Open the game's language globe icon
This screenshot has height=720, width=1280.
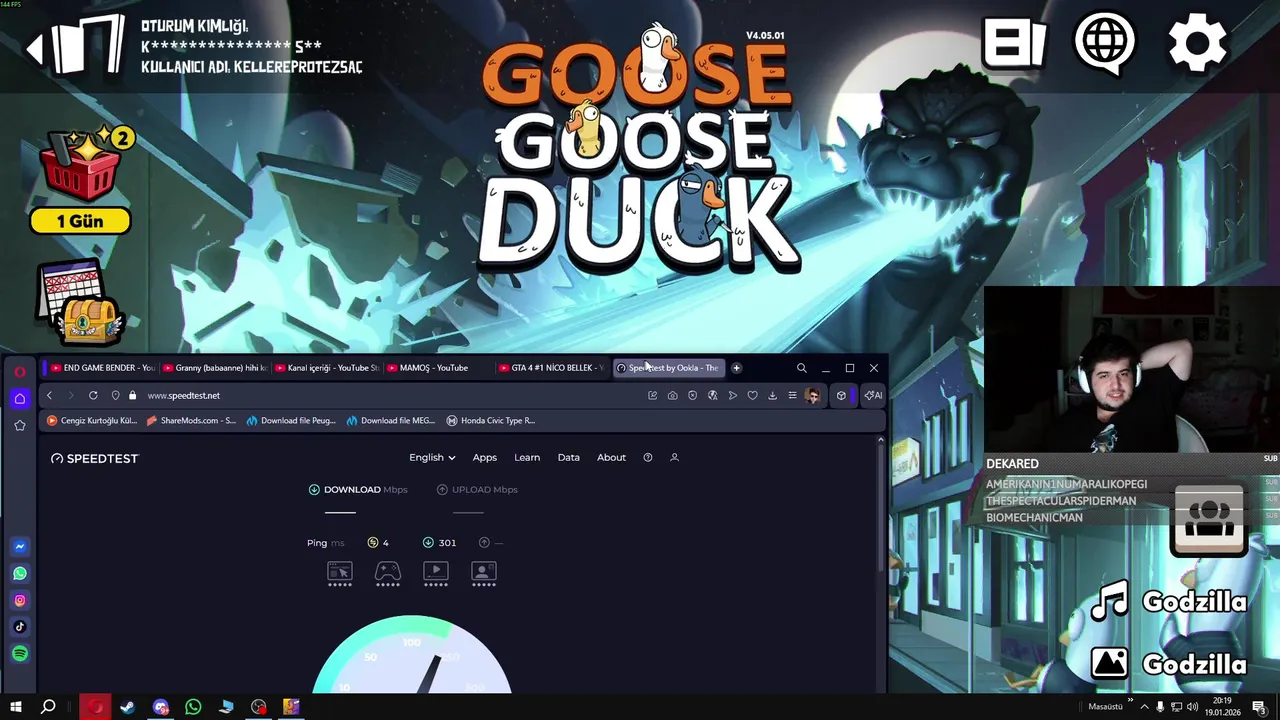click(1105, 44)
